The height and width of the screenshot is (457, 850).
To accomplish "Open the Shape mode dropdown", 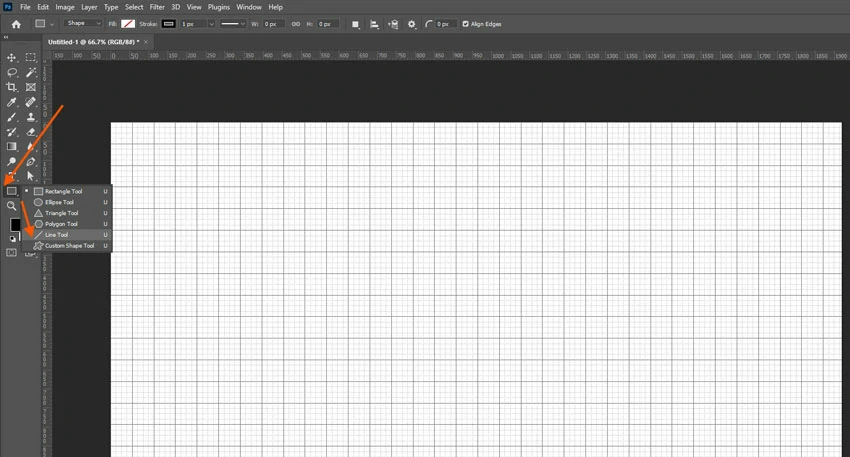I will [x=83, y=23].
